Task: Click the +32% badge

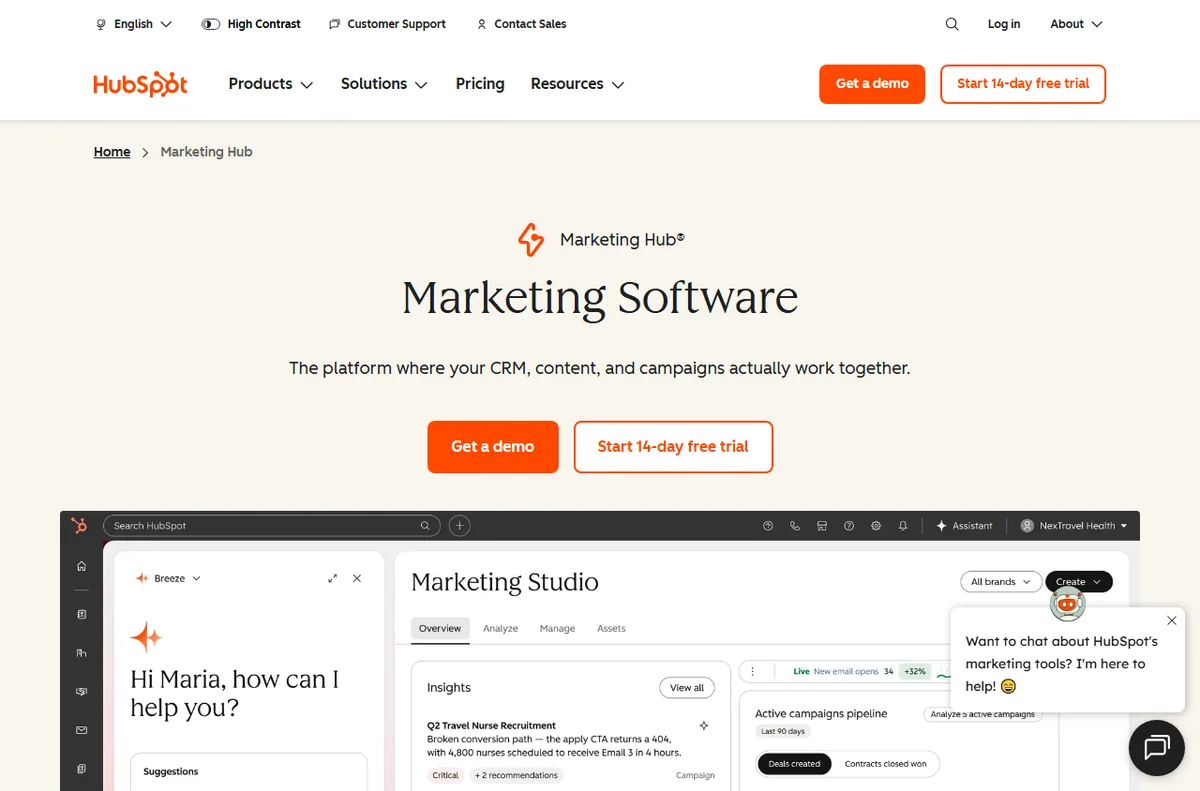Action: tap(914, 672)
